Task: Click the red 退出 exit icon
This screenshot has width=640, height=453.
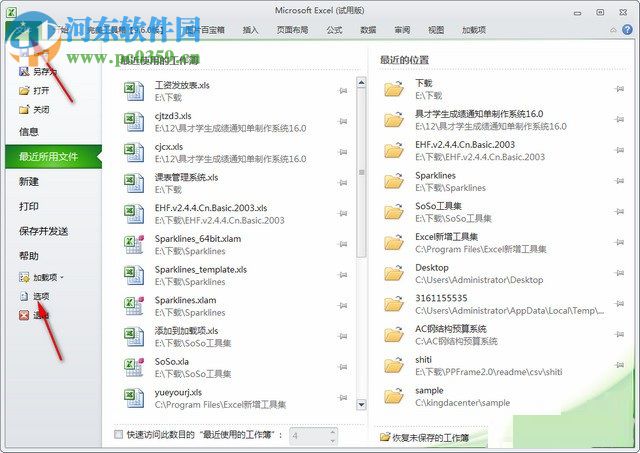Action: click(24, 315)
